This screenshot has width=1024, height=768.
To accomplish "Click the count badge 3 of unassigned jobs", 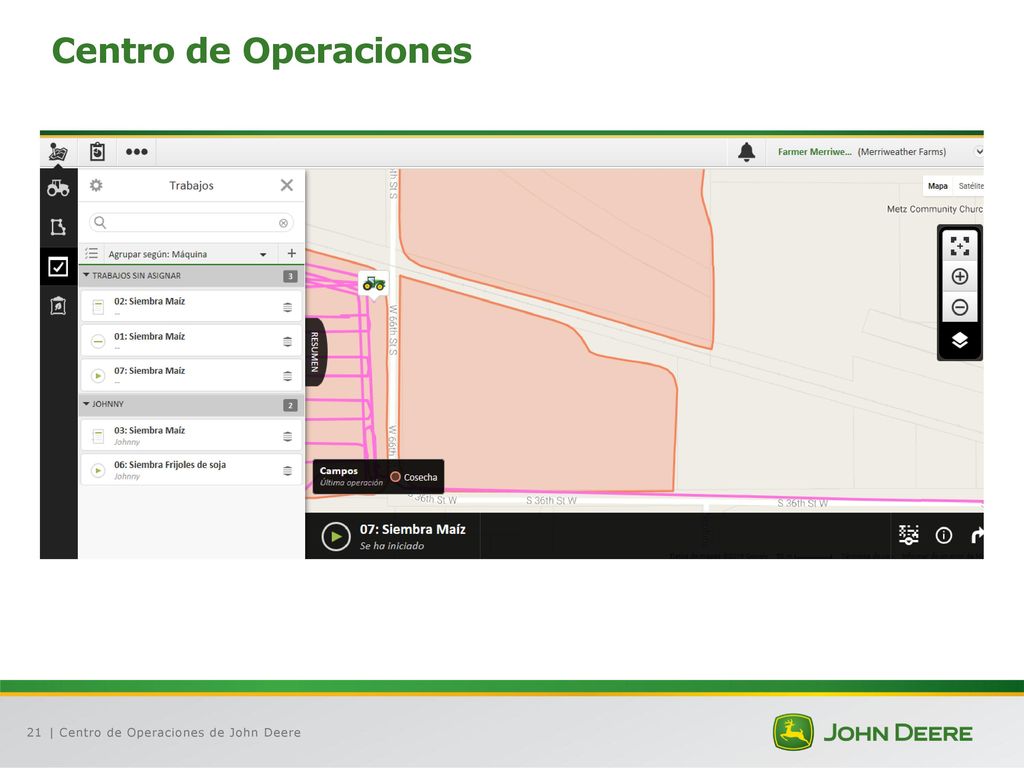I will (x=290, y=276).
